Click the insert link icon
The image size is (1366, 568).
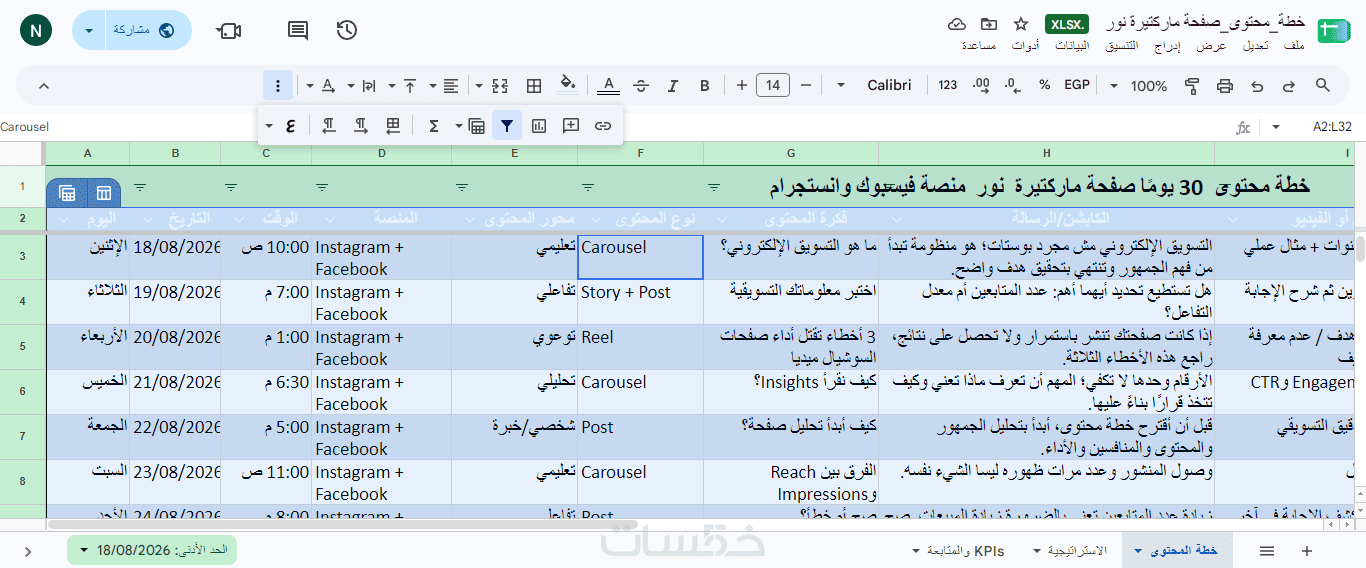pos(603,126)
